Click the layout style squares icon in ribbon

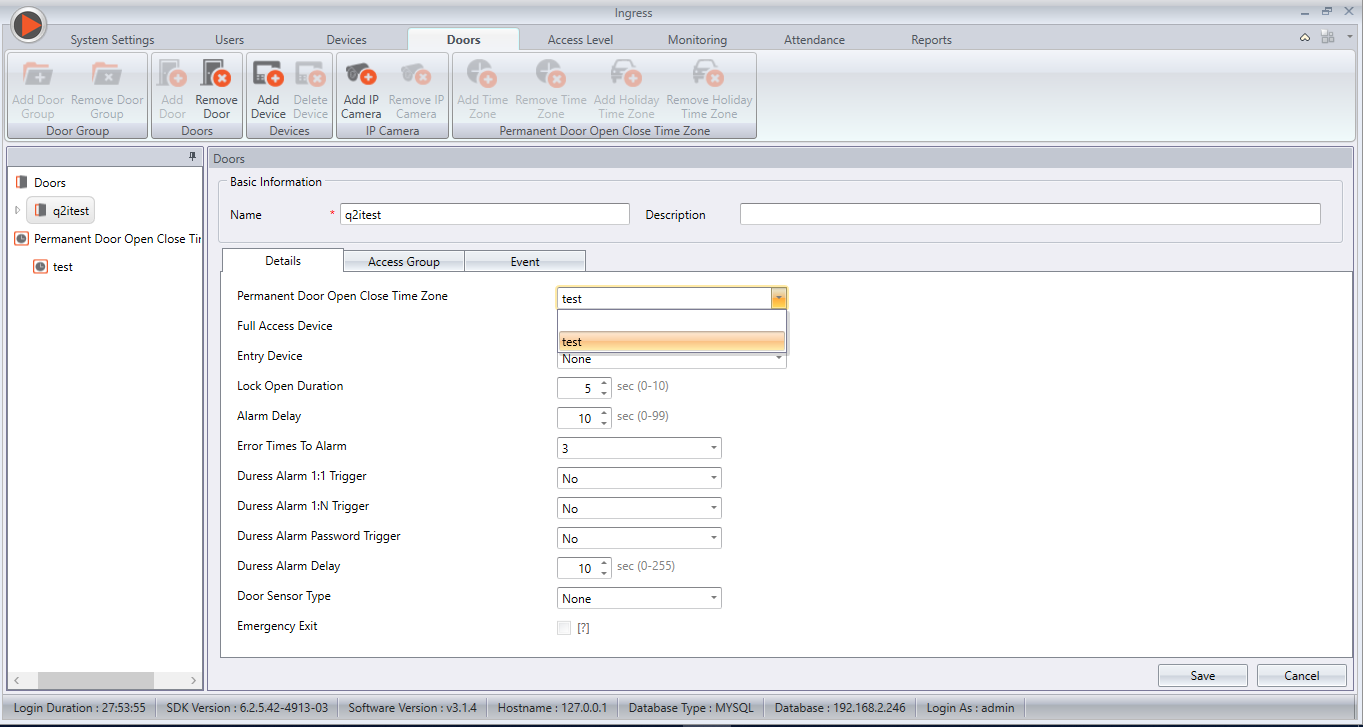pos(1328,38)
